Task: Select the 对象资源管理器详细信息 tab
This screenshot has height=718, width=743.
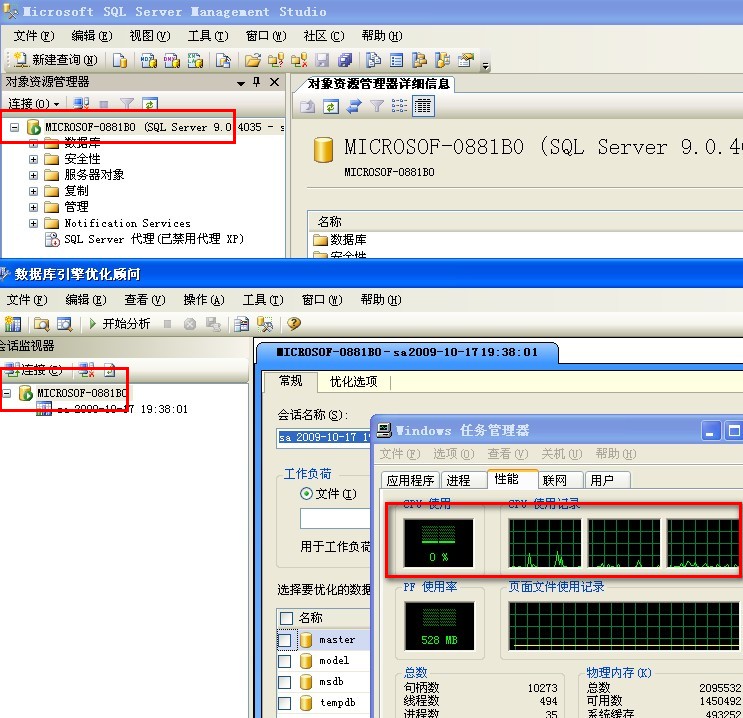Action: click(x=378, y=84)
